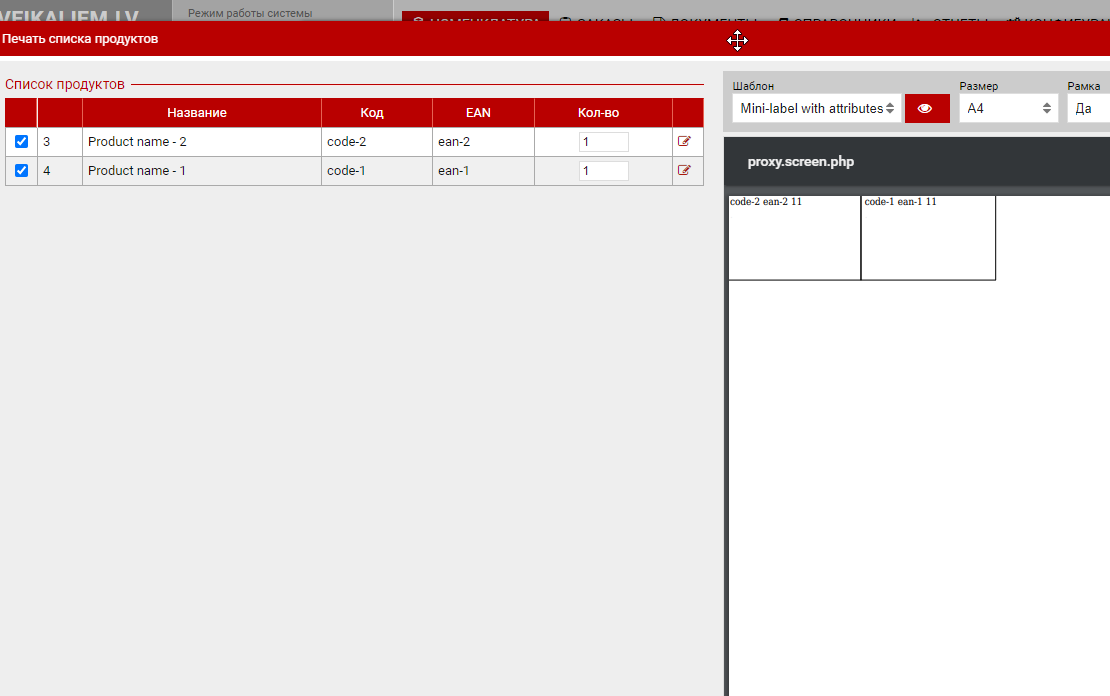This screenshot has width=1110, height=696.
Task: Click the Название column header
Action: 197,113
